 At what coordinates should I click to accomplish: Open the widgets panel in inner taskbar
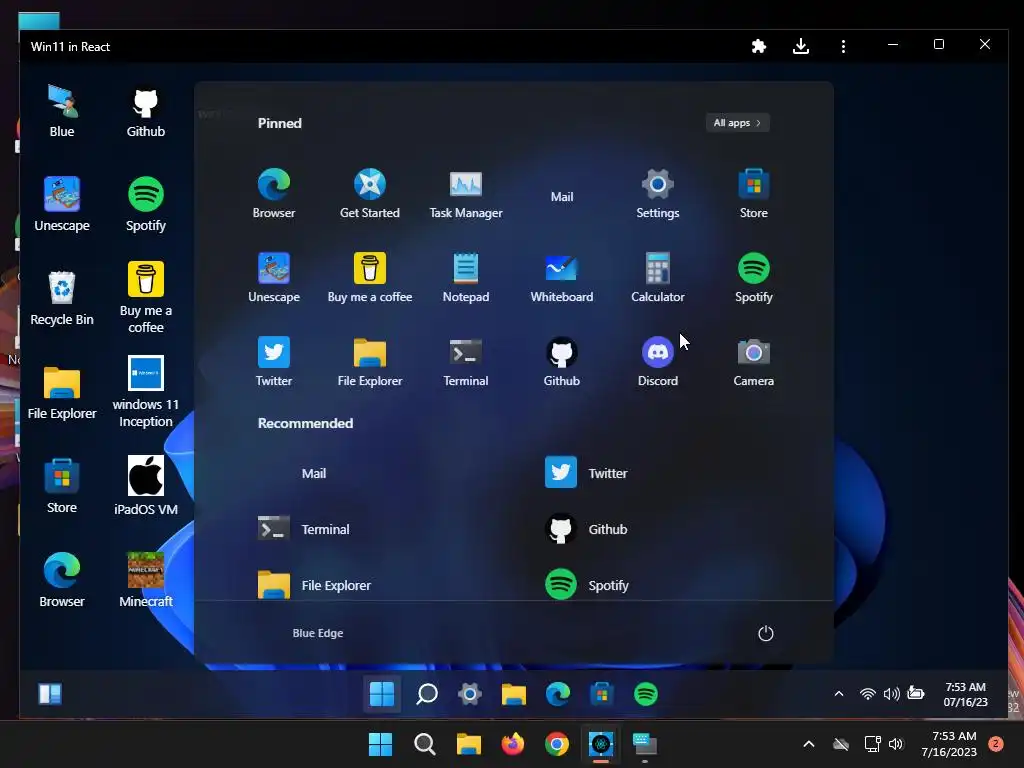[50, 694]
